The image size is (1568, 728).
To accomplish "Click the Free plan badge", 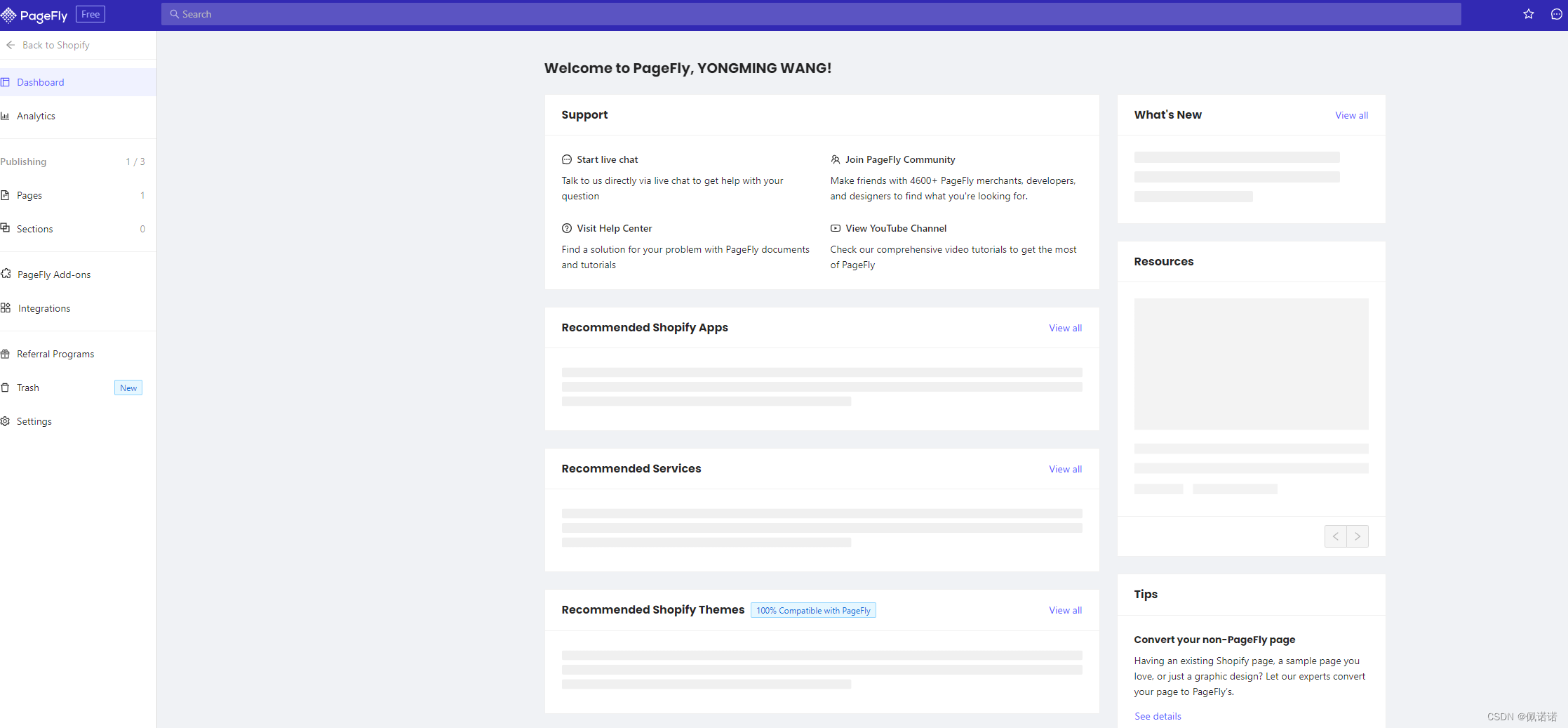I will 91,14.
